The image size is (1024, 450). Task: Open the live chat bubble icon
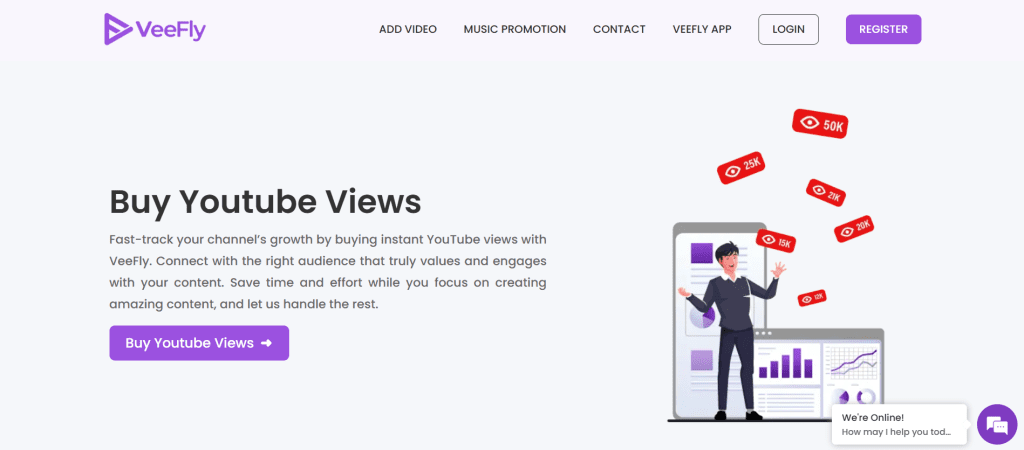(x=997, y=425)
